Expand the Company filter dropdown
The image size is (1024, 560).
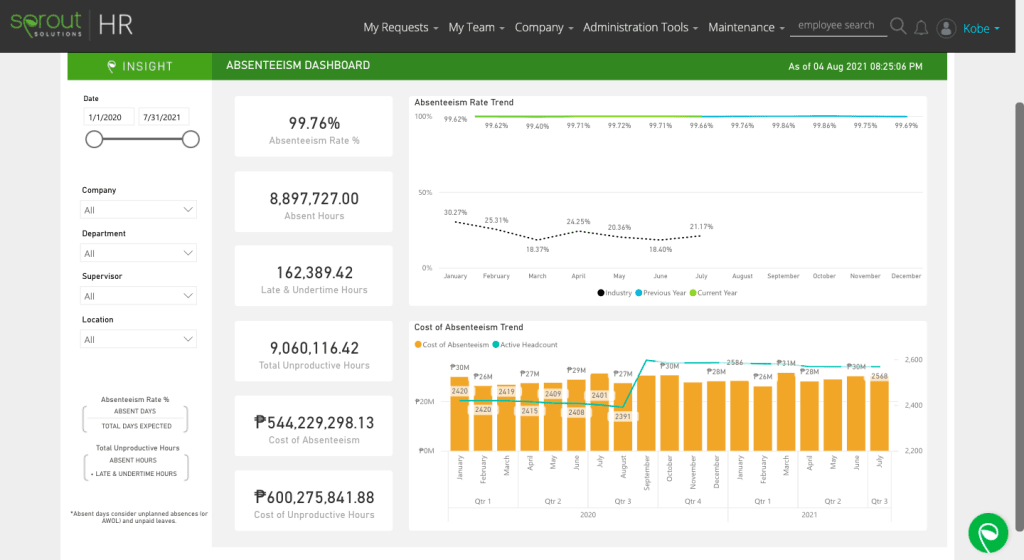pos(139,210)
